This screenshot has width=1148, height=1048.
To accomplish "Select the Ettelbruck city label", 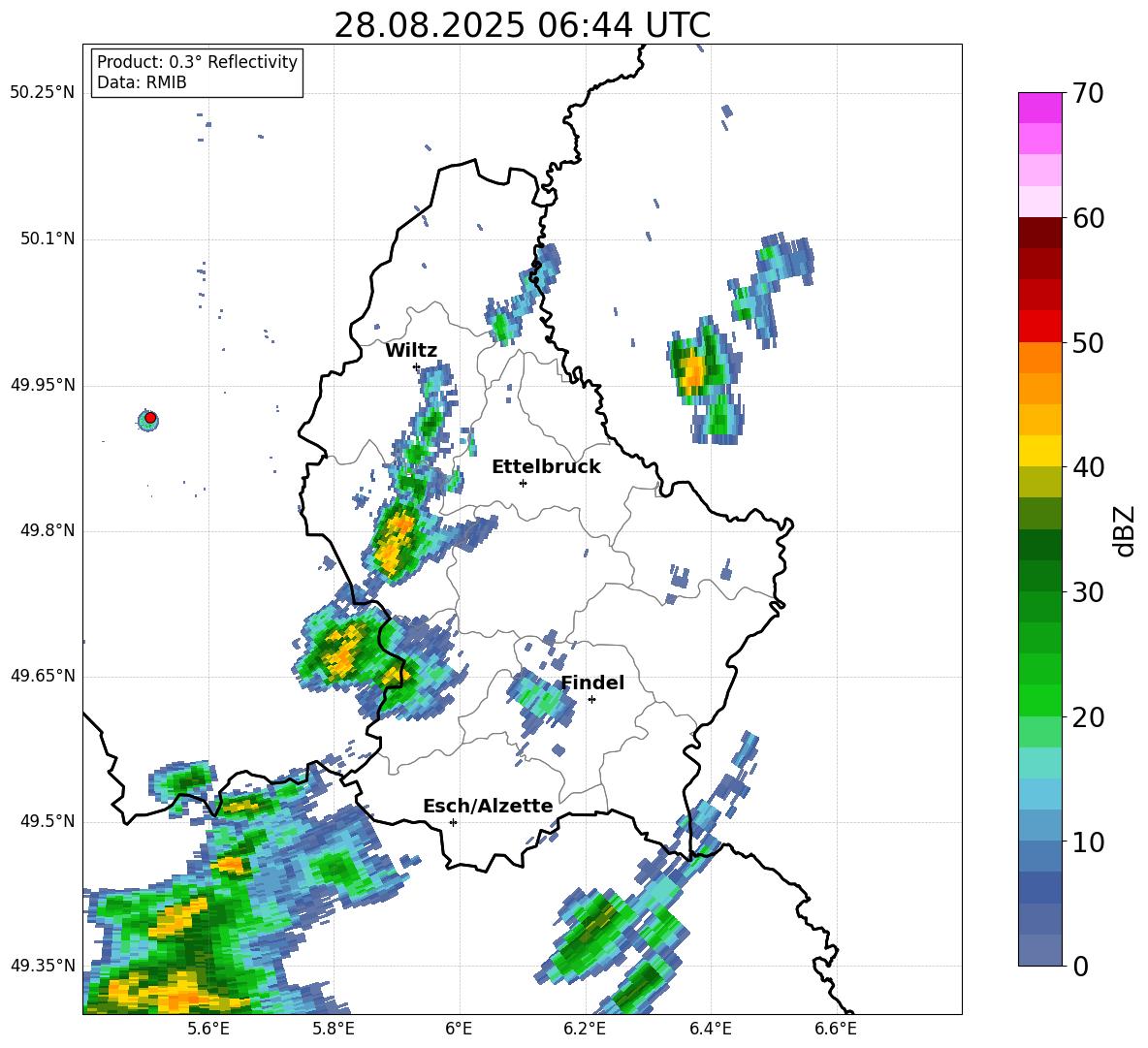I will click(546, 467).
